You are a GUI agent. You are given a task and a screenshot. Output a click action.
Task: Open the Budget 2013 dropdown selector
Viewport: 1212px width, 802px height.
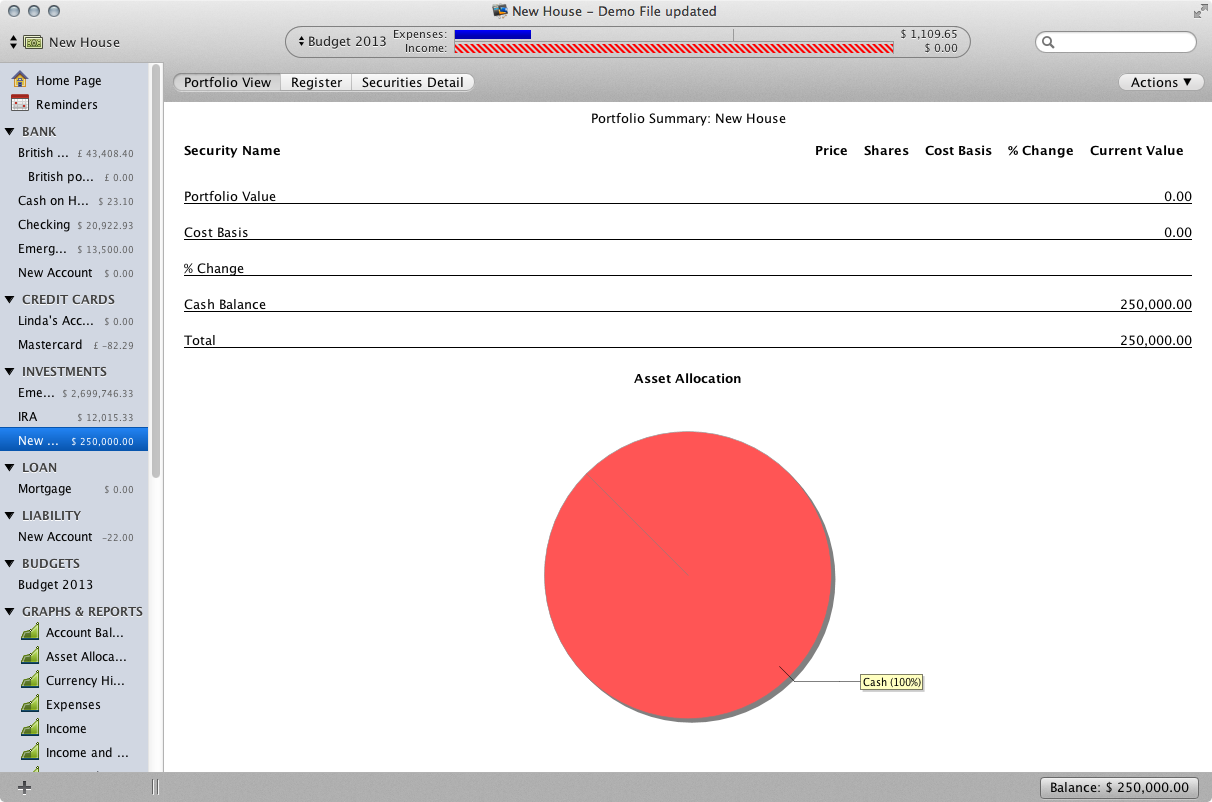click(x=342, y=42)
